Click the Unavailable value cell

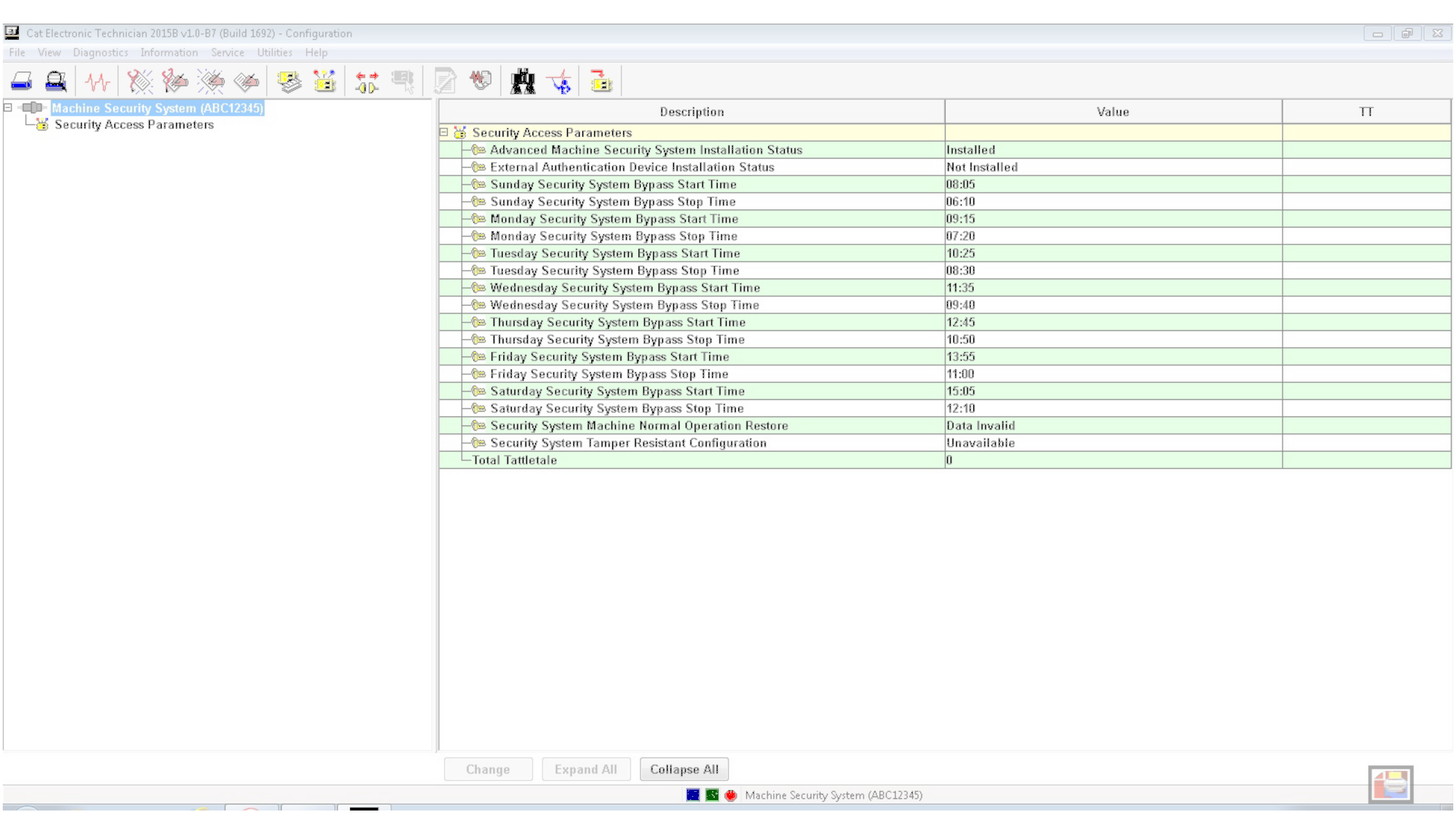coord(1113,443)
